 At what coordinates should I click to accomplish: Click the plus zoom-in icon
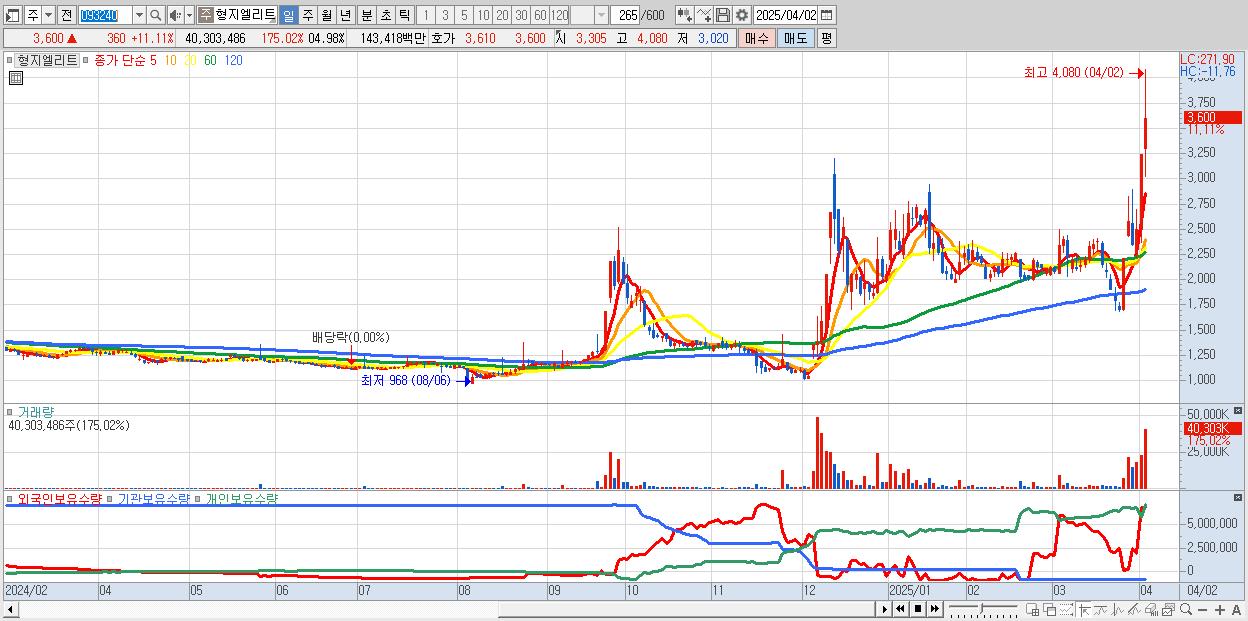[1219, 609]
